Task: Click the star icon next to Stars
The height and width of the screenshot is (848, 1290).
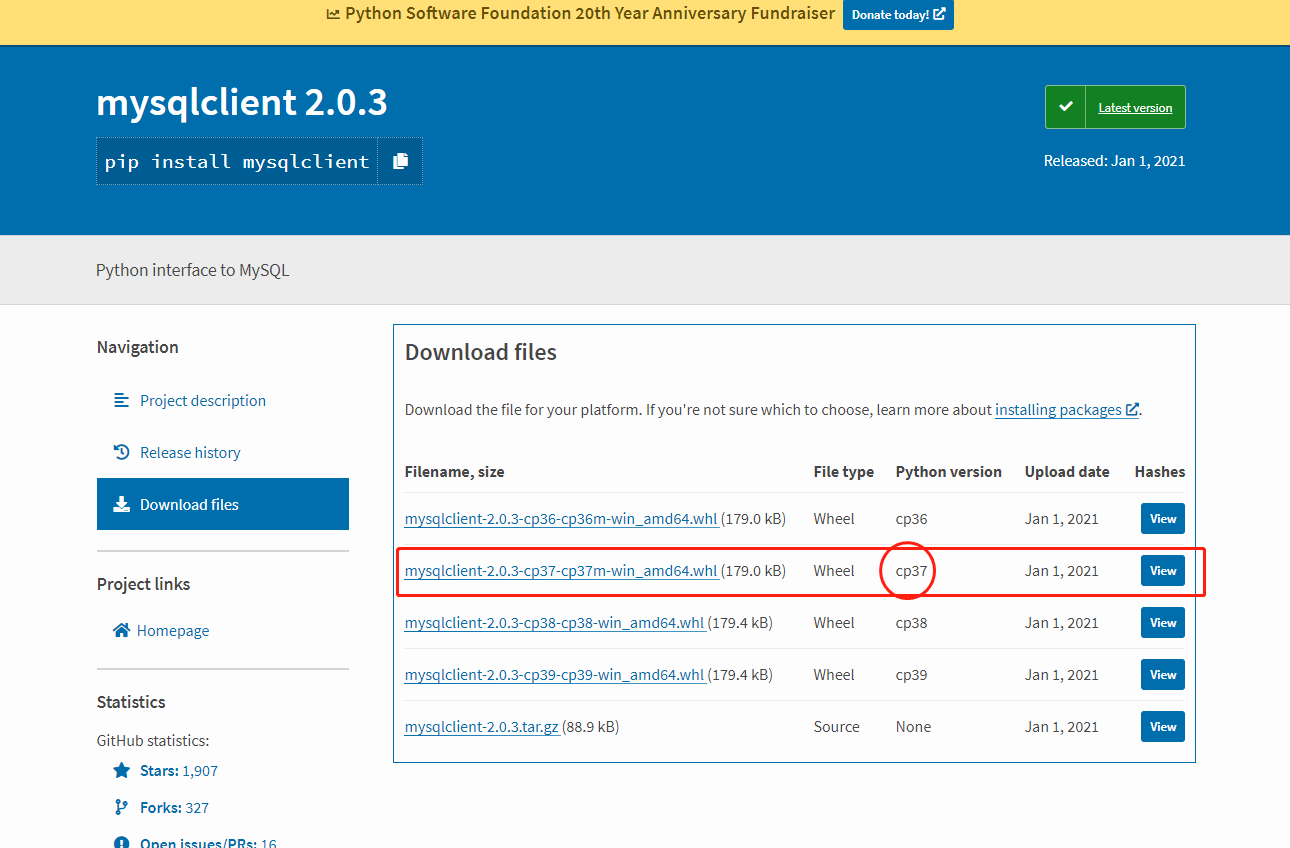Action: tap(122, 770)
